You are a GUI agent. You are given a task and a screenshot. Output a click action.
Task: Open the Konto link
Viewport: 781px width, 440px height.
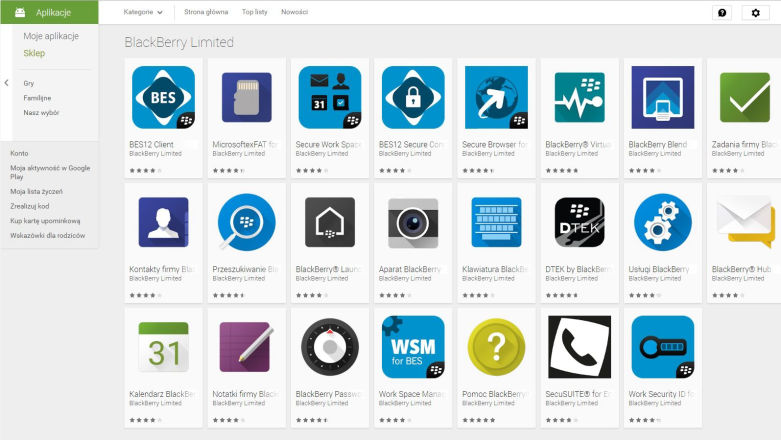tap(19, 153)
